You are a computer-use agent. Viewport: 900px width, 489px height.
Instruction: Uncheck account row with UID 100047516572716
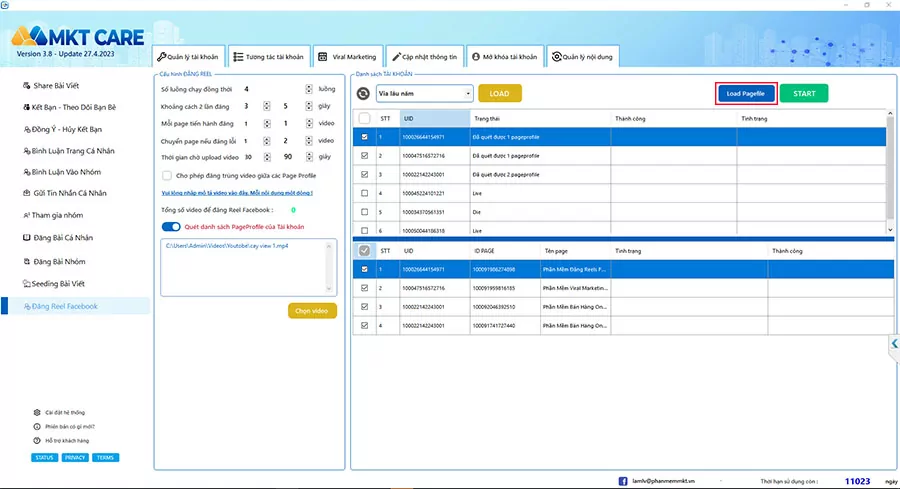coord(364,156)
